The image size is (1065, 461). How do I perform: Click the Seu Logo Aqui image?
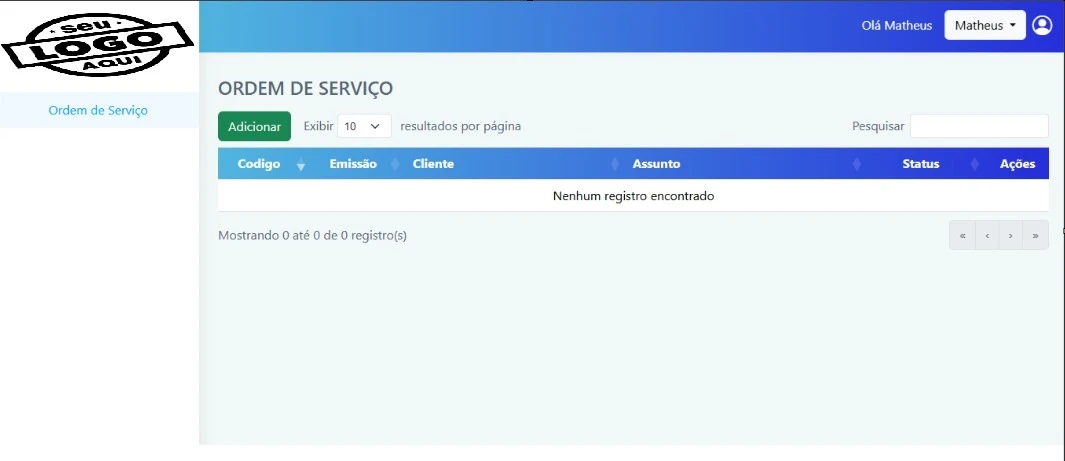97,44
